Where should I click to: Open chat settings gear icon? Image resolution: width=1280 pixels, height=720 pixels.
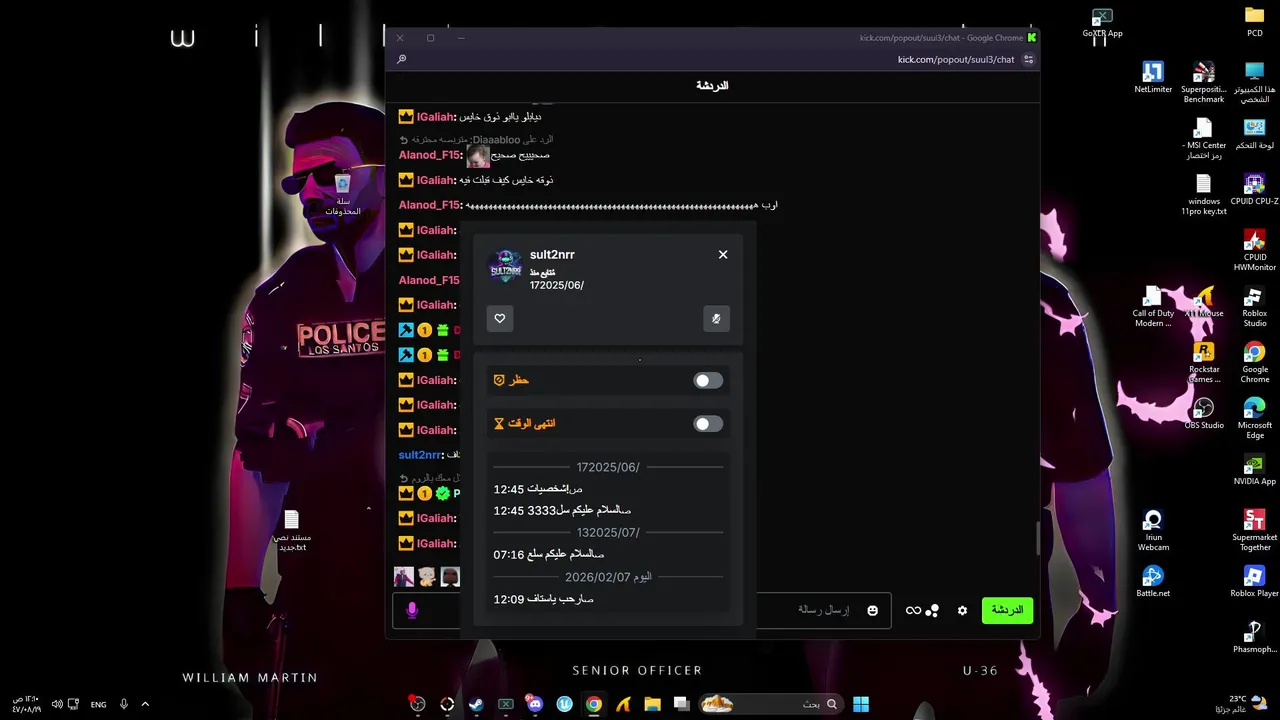pos(962,610)
